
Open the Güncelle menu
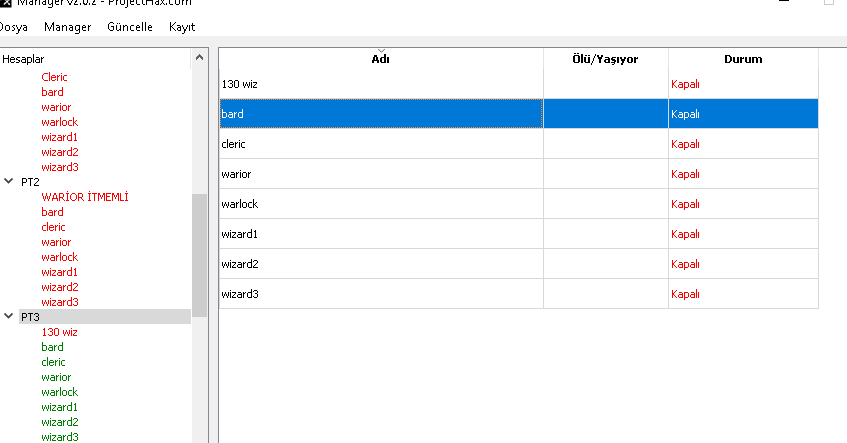130,27
